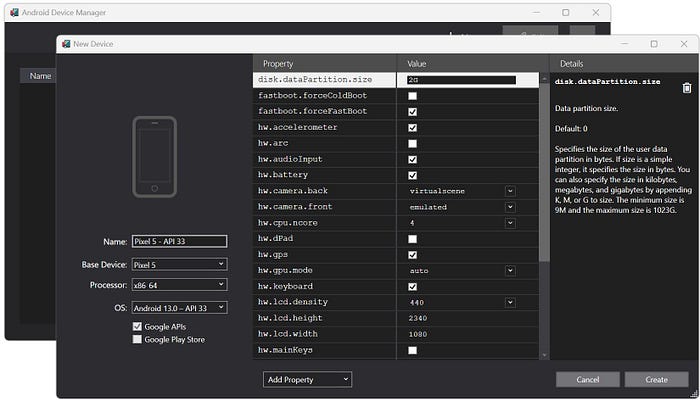Enable the hw.arc checkbox

coord(412,144)
